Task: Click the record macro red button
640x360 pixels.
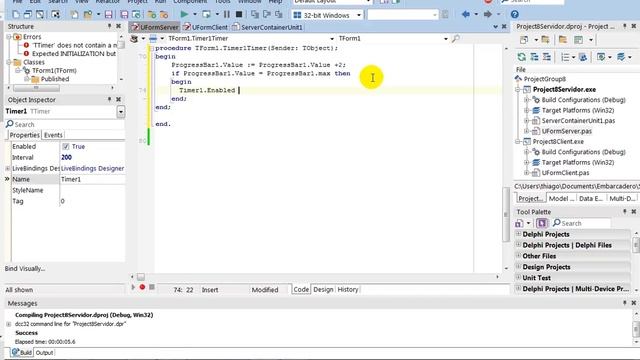Action: (x=142, y=287)
